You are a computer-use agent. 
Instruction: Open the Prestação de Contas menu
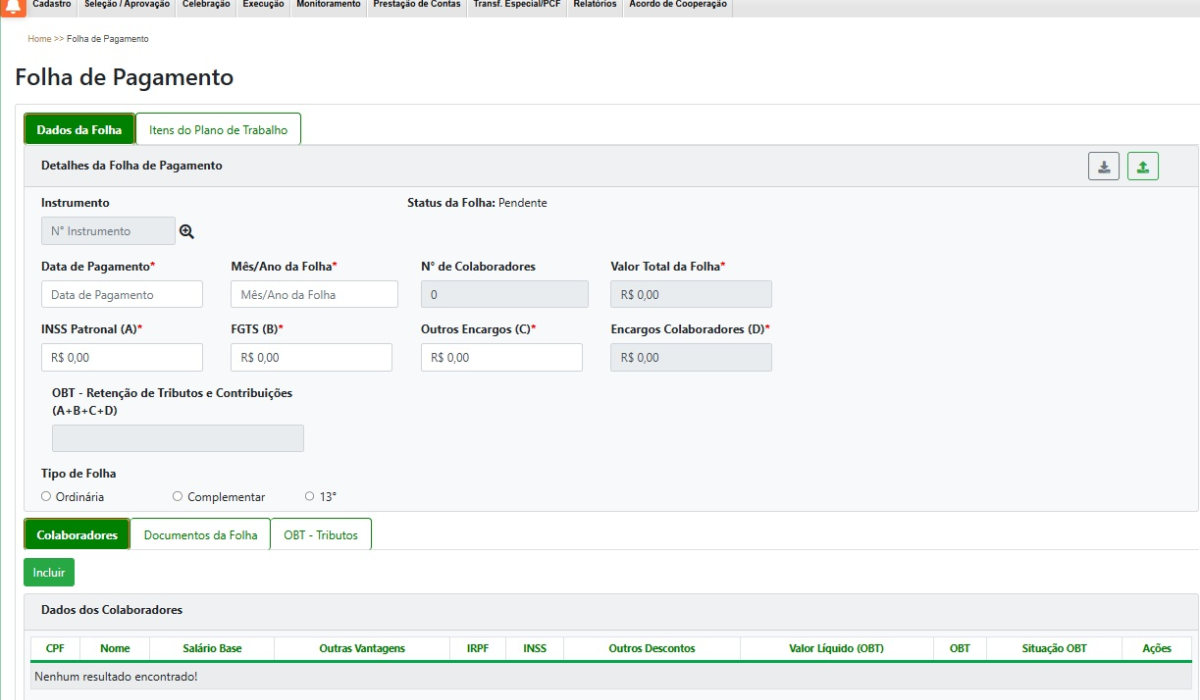pos(417,5)
